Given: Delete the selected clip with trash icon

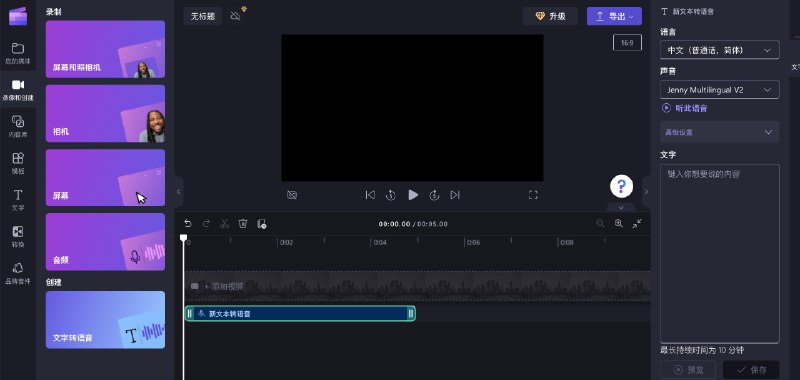Looking at the screenshot, I should 243,223.
